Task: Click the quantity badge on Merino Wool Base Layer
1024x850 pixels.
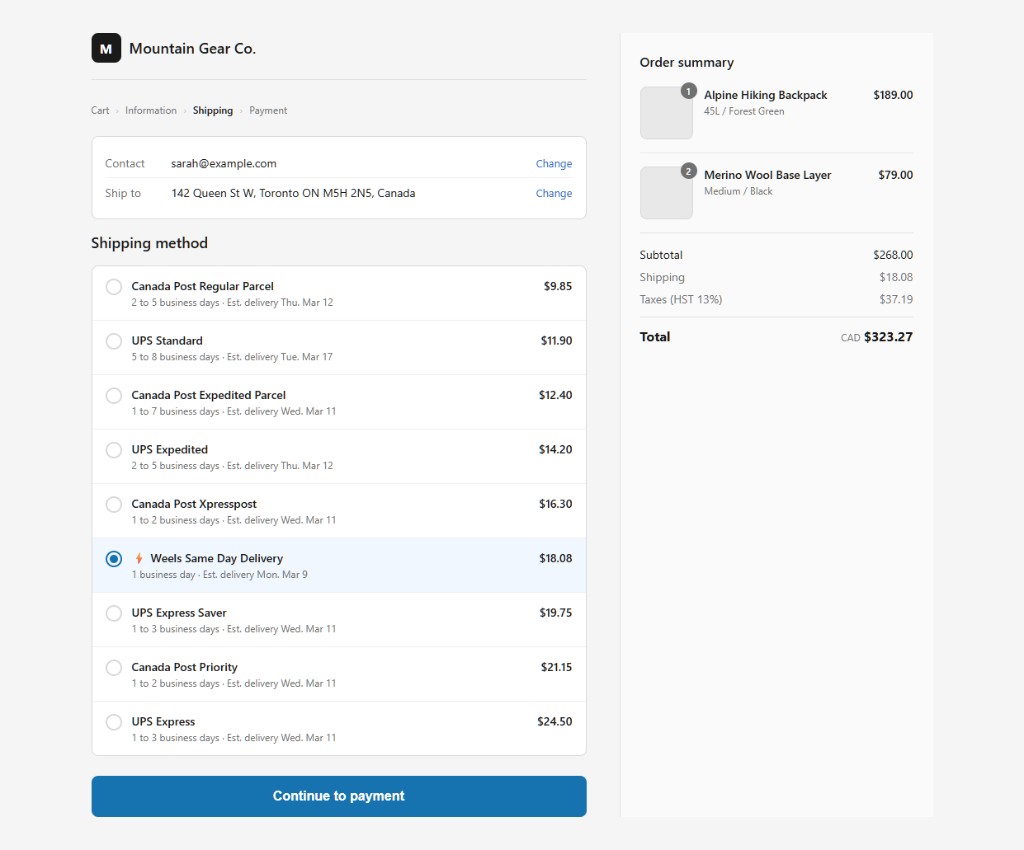Action: pyautogui.click(x=689, y=171)
